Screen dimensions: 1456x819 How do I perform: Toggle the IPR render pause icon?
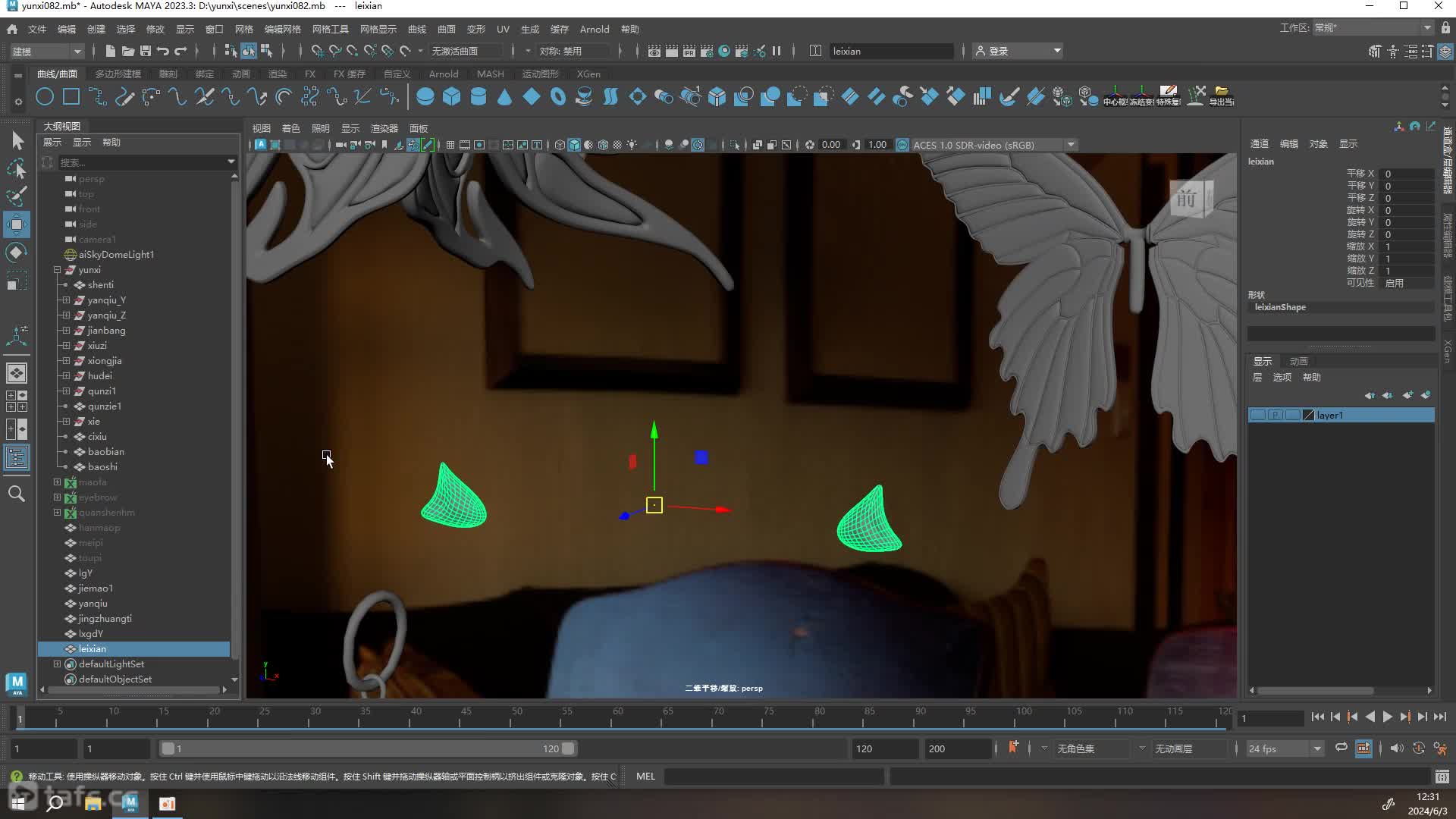tap(777, 51)
